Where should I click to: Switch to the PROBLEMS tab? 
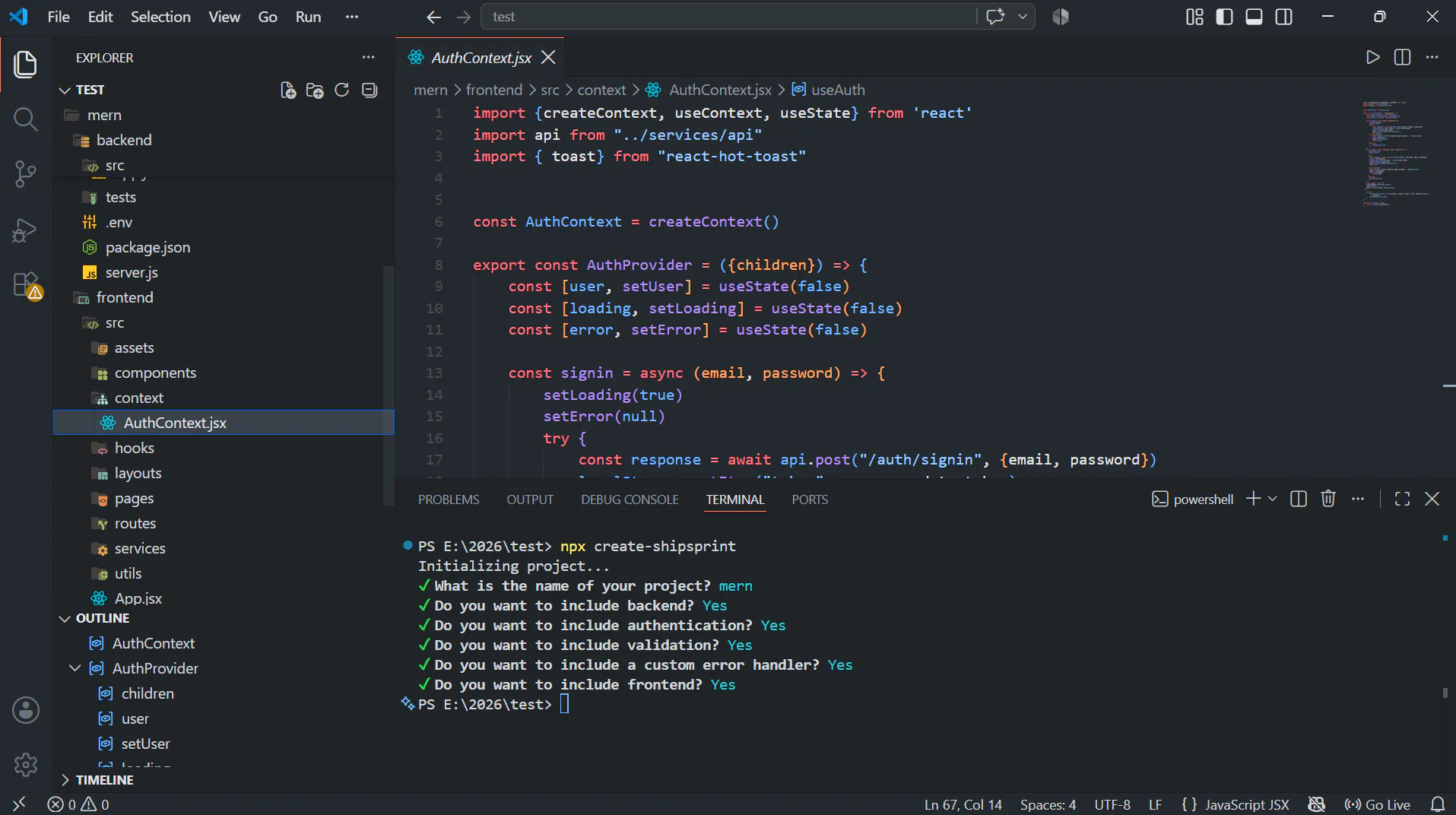pos(449,499)
